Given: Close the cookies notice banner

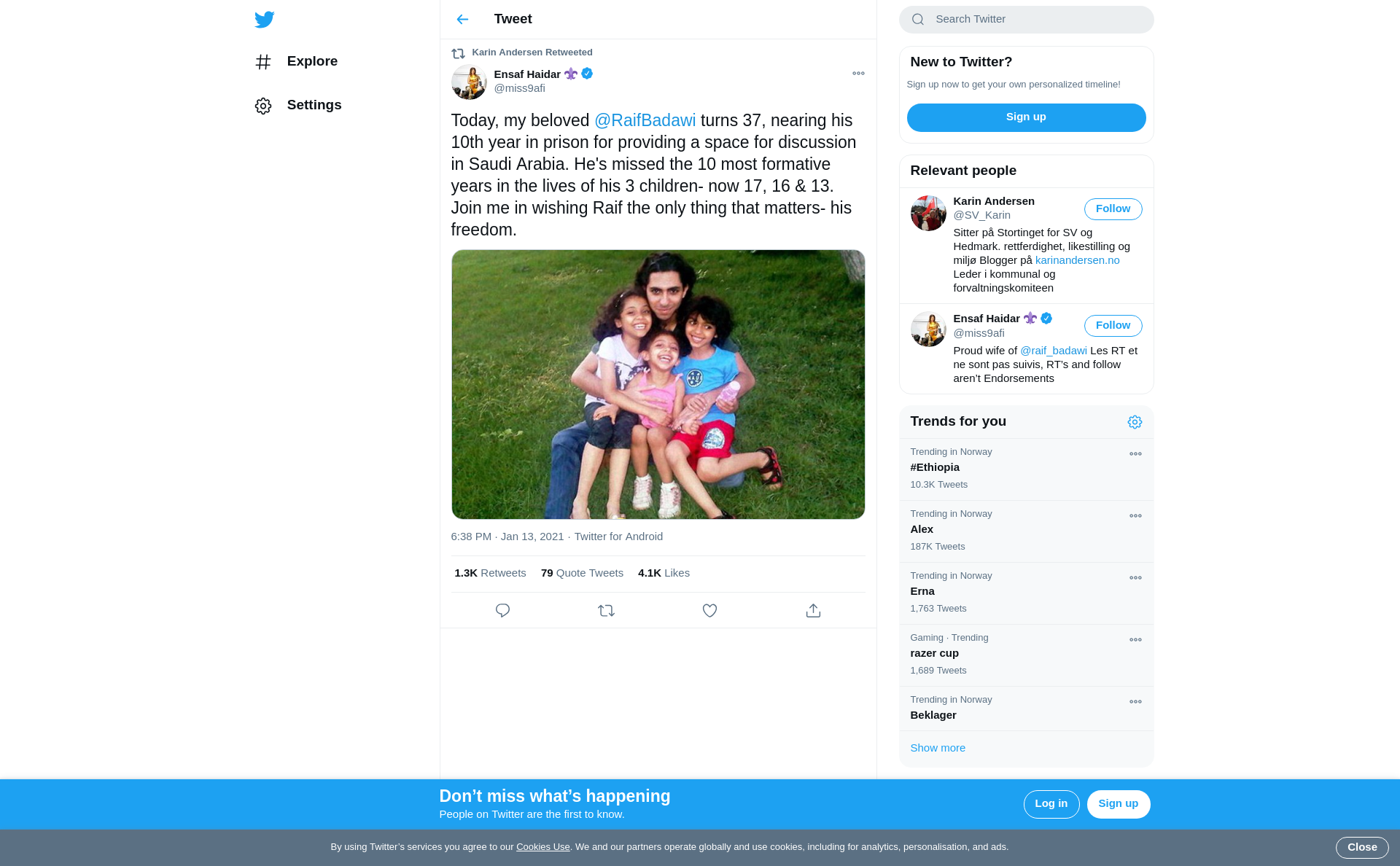Looking at the screenshot, I should [x=1361, y=848].
